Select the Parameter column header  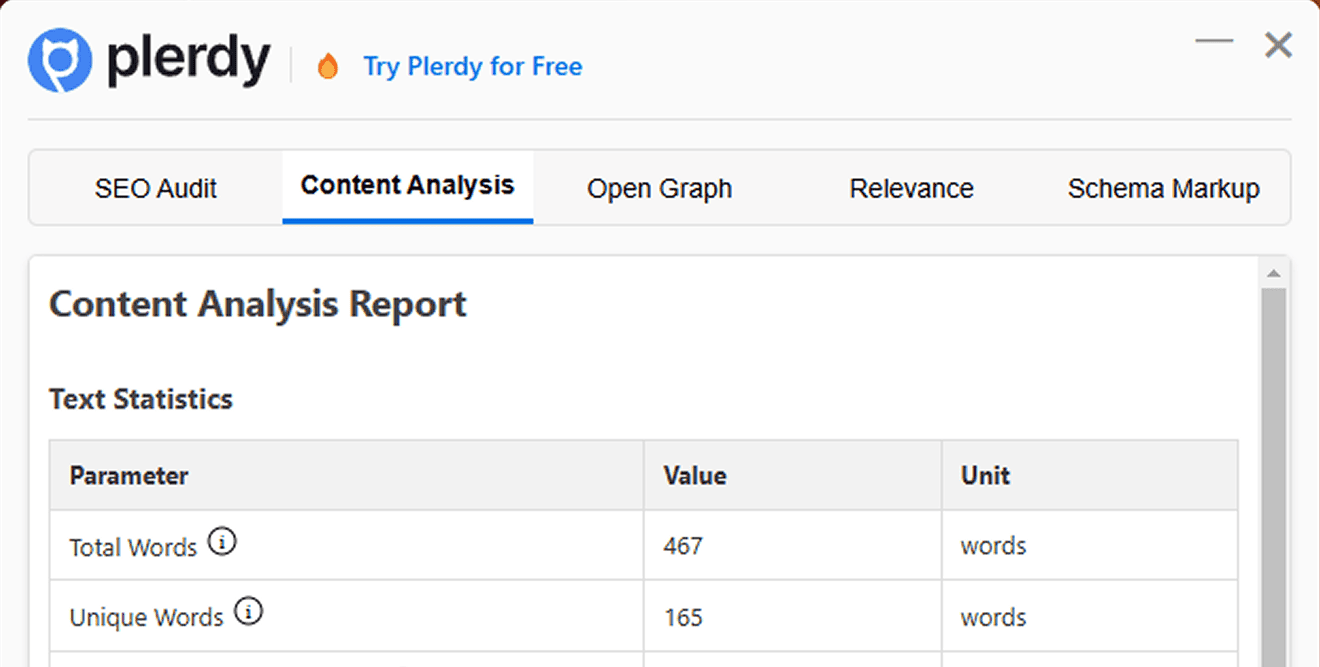click(128, 475)
